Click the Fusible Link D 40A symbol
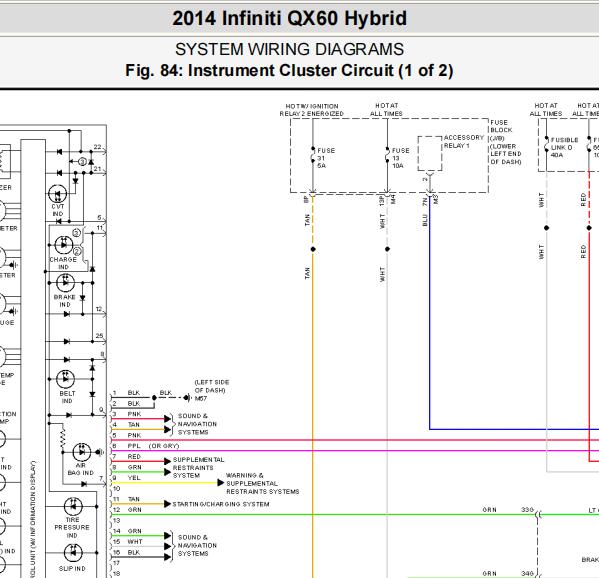The width and height of the screenshot is (599, 578). tap(547, 146)
